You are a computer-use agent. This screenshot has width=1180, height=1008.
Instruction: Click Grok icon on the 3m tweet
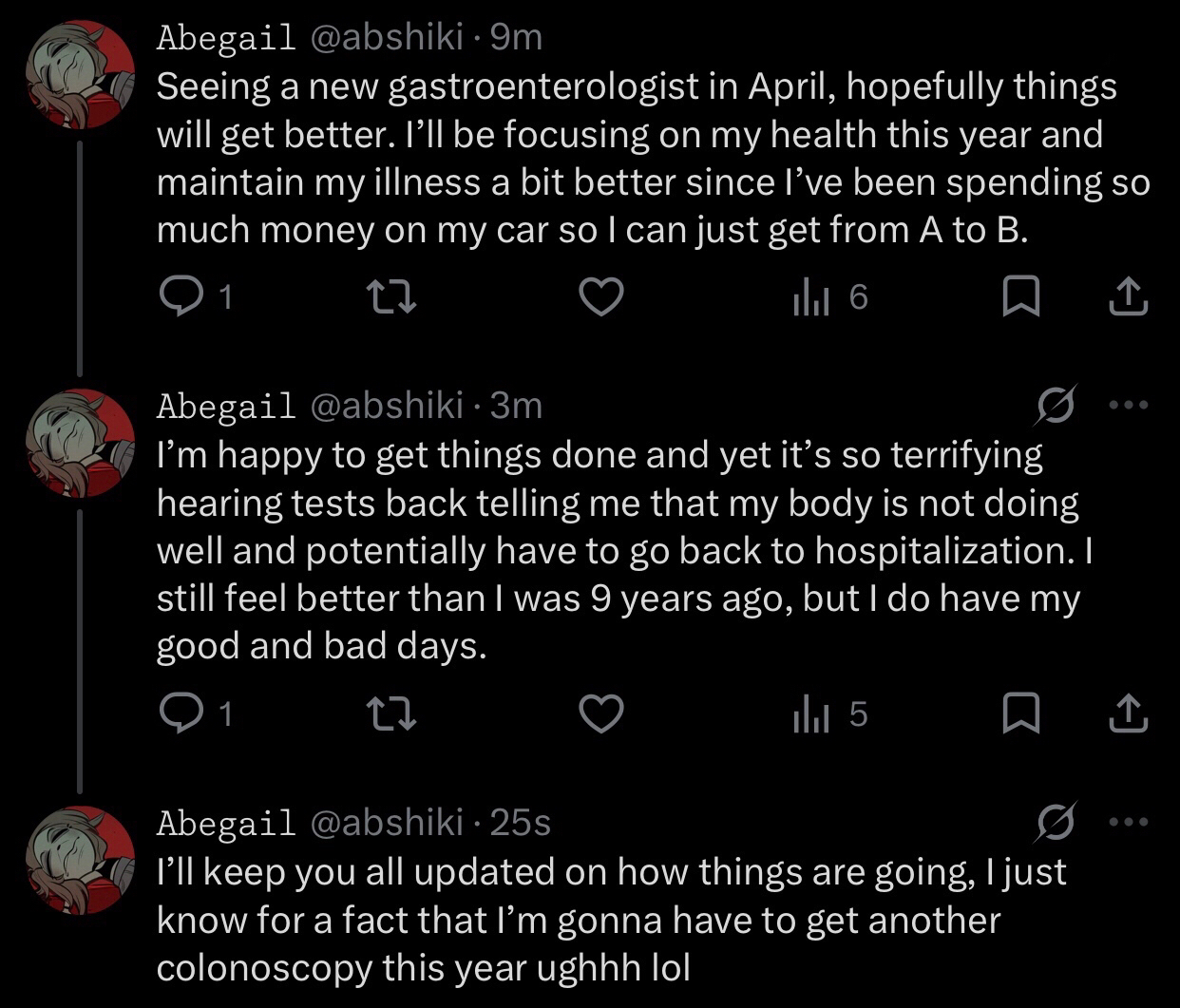click(x=1056, y=406)
